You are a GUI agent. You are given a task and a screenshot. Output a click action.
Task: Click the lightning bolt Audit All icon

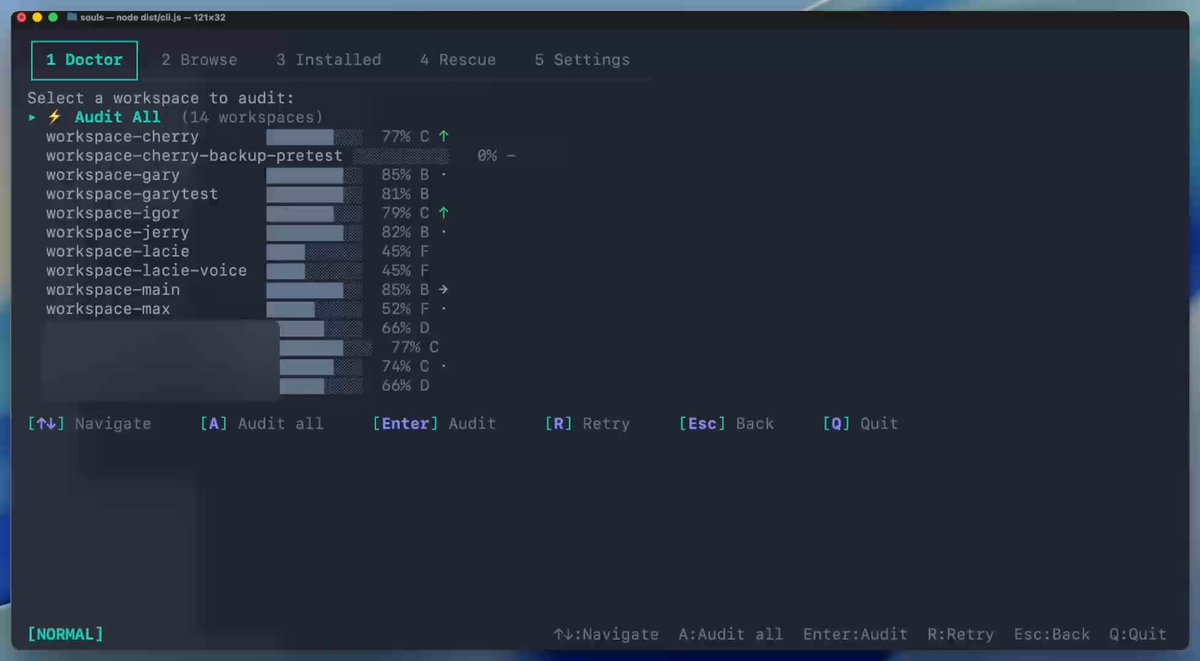pos(55,117)
